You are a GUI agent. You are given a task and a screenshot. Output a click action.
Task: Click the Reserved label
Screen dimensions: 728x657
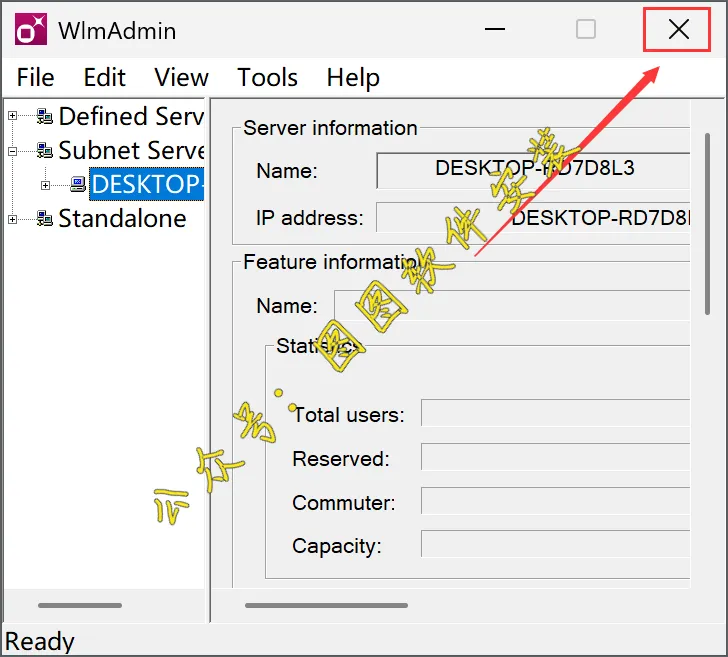pyautogui.click(x=341, y=459)
